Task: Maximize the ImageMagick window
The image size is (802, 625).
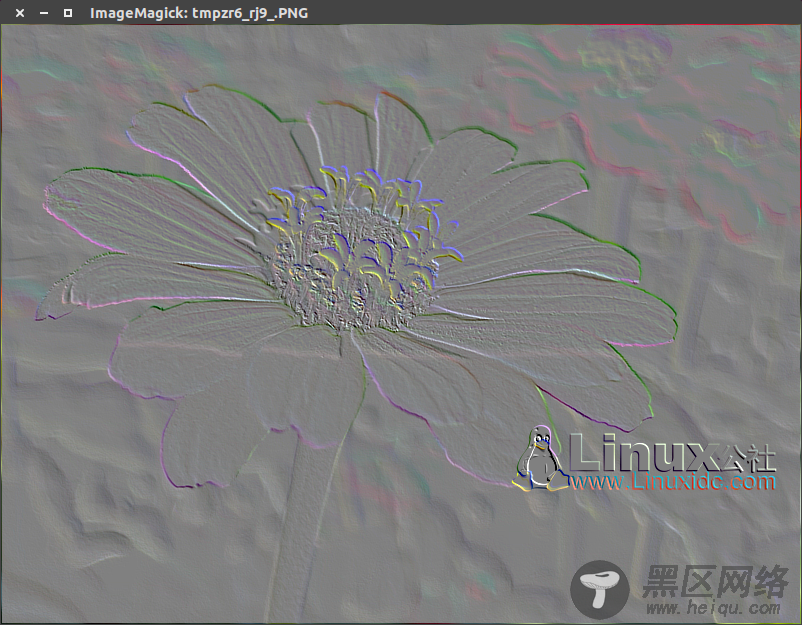Action: click(x=68, y=13)
